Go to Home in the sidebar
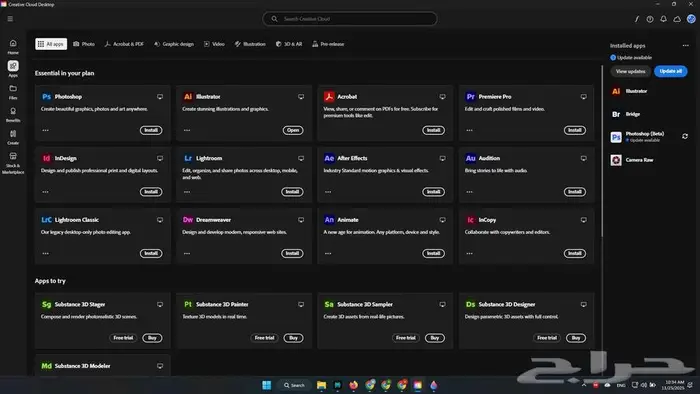700x394 pixels. (x=13, y=46)
